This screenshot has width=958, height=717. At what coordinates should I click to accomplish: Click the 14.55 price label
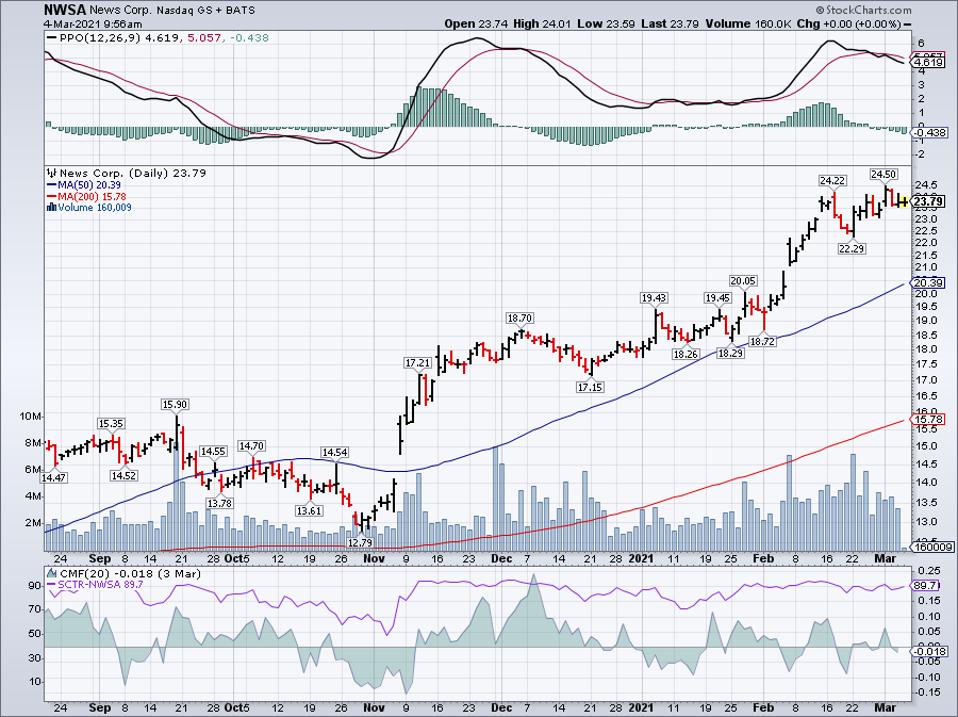(213, 452)
